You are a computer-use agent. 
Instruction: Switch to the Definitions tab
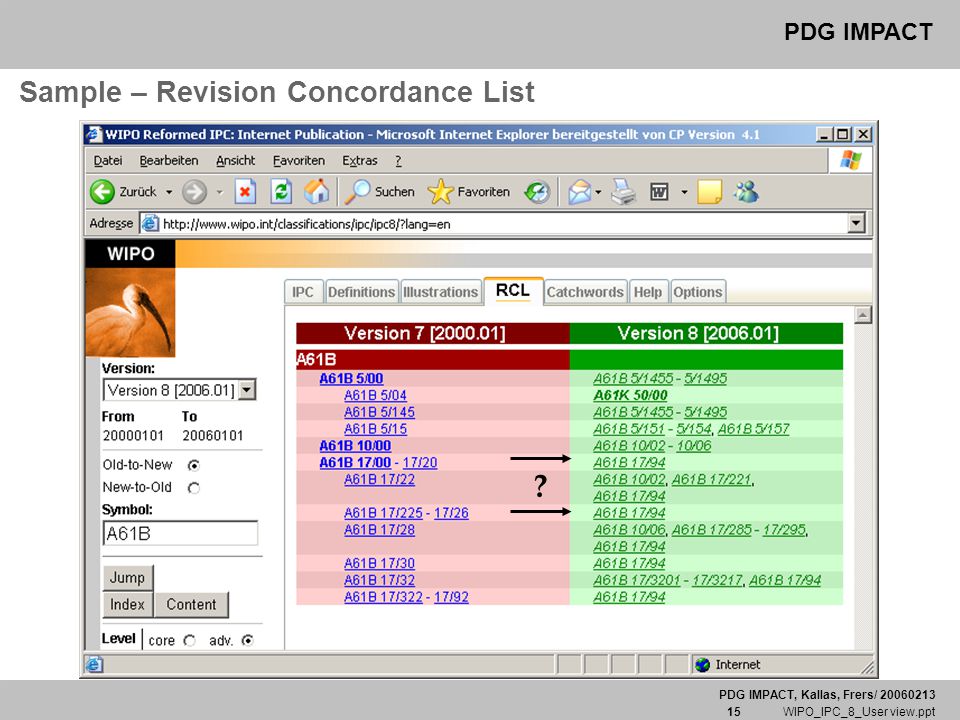[x=361, y=292]
